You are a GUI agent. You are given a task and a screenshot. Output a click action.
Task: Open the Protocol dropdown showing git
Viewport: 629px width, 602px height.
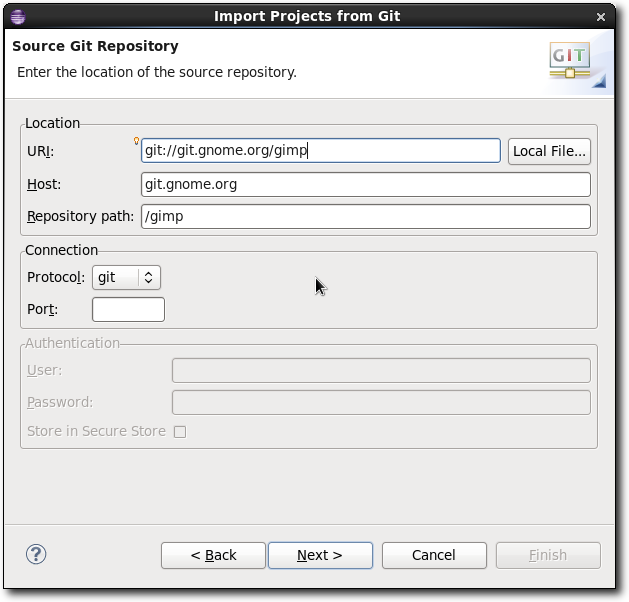point(126,277)
